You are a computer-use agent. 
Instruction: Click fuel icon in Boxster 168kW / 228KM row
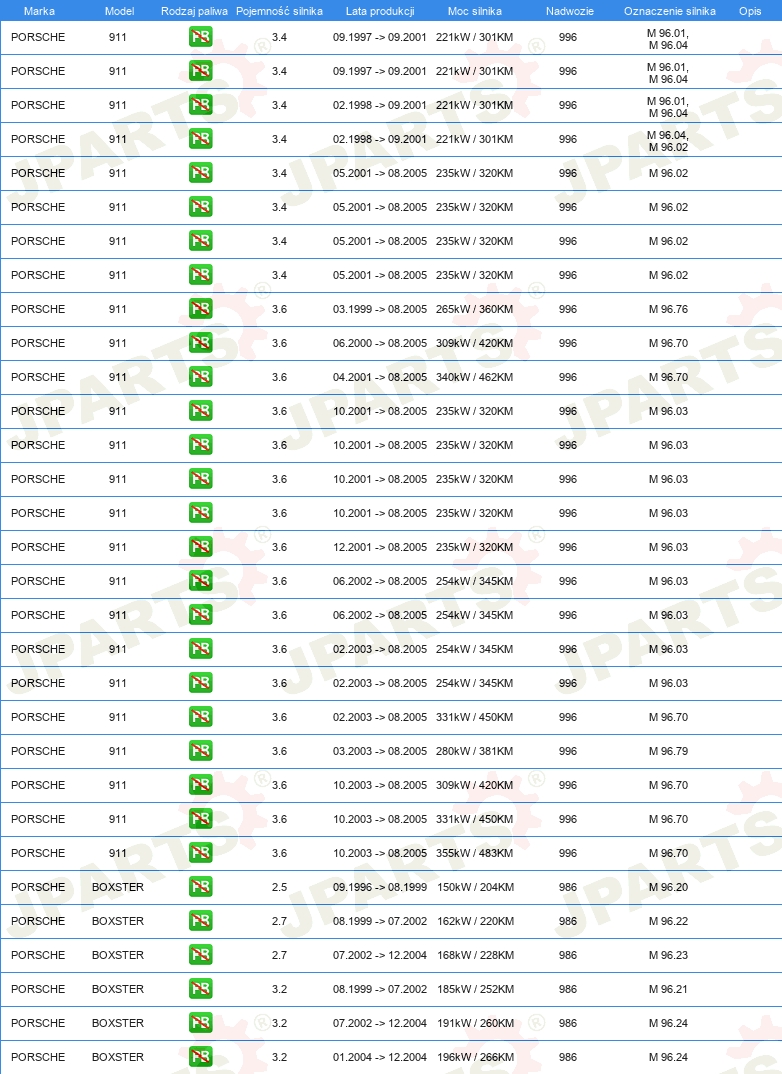(201, 955)
